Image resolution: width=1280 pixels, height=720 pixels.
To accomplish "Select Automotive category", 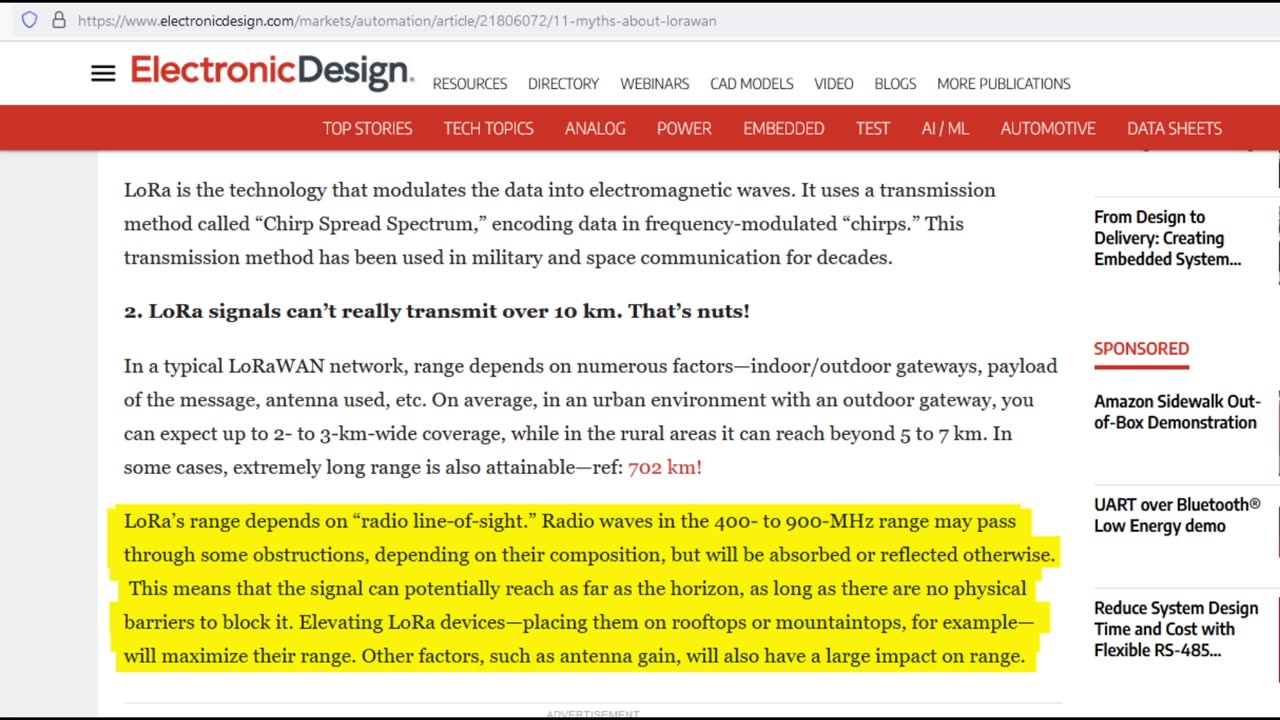I will [x=1048, y=128].
